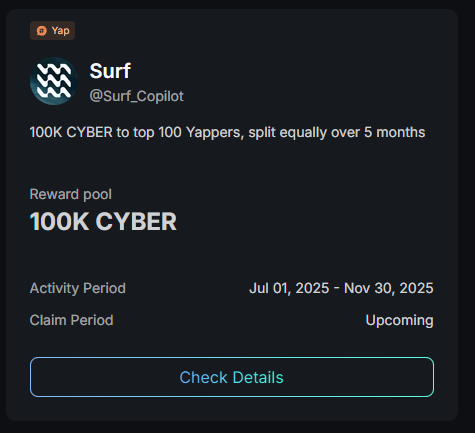Click the Activity Period label

78,288
